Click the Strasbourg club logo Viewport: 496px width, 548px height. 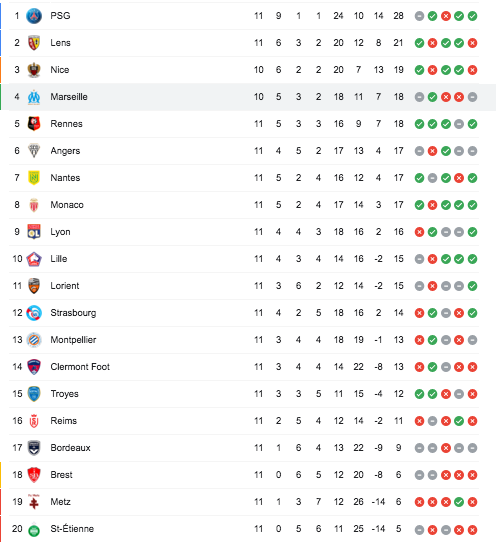click(x=34, y=313)
